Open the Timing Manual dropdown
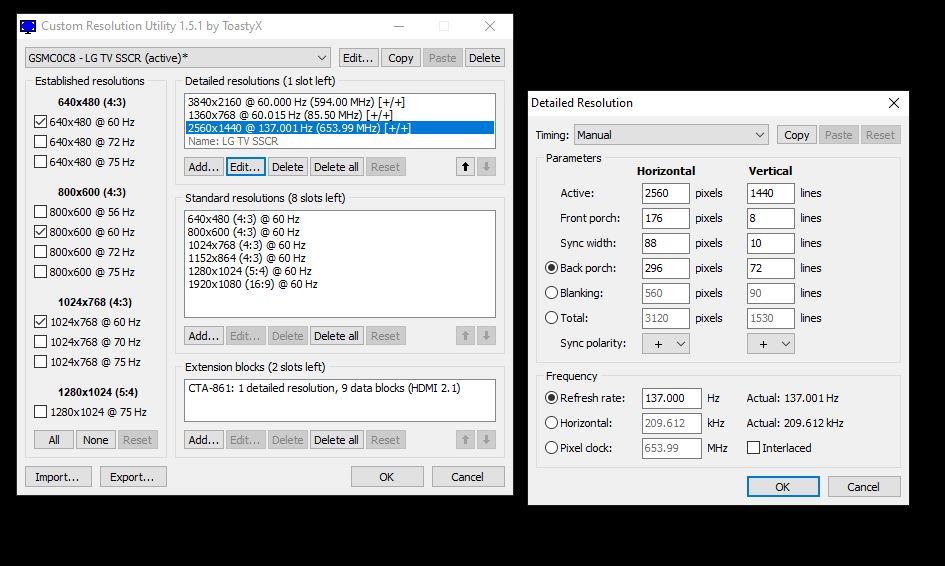This screenshot has width=945, height=566. (671, 135)
